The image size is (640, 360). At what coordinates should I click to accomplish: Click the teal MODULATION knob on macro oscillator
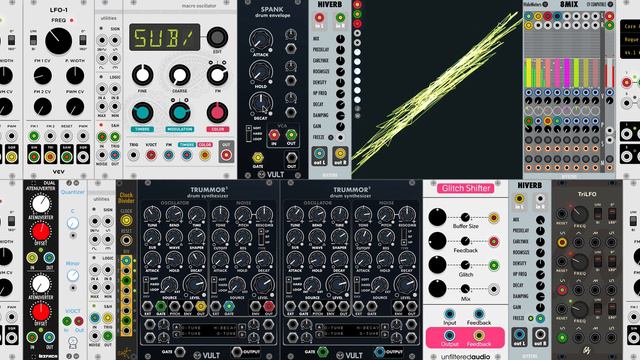[x=180, y=113]
